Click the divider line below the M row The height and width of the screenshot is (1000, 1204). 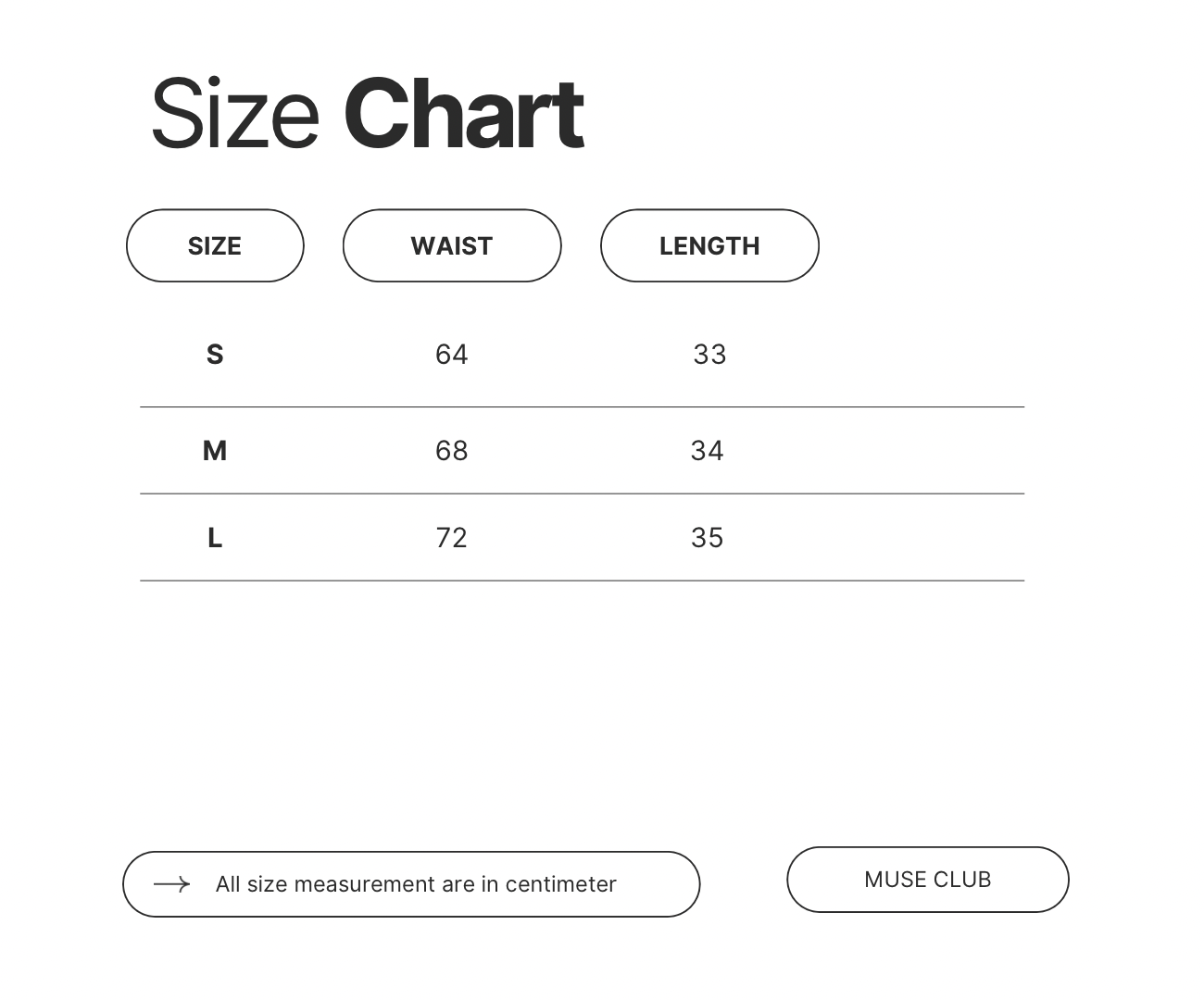[582, 494]
